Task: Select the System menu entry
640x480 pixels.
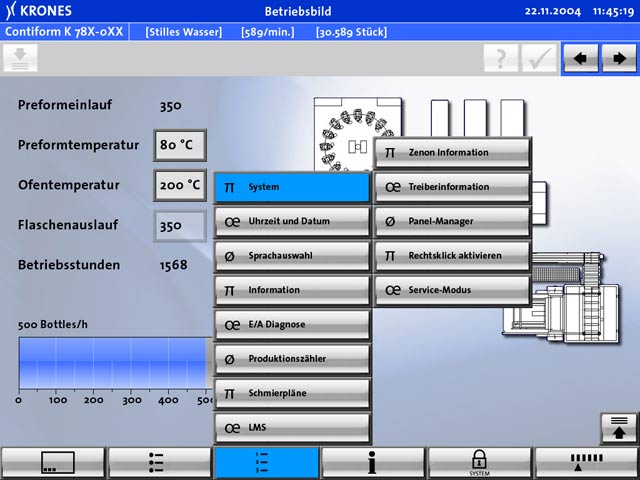Action: tap(292, 187)
